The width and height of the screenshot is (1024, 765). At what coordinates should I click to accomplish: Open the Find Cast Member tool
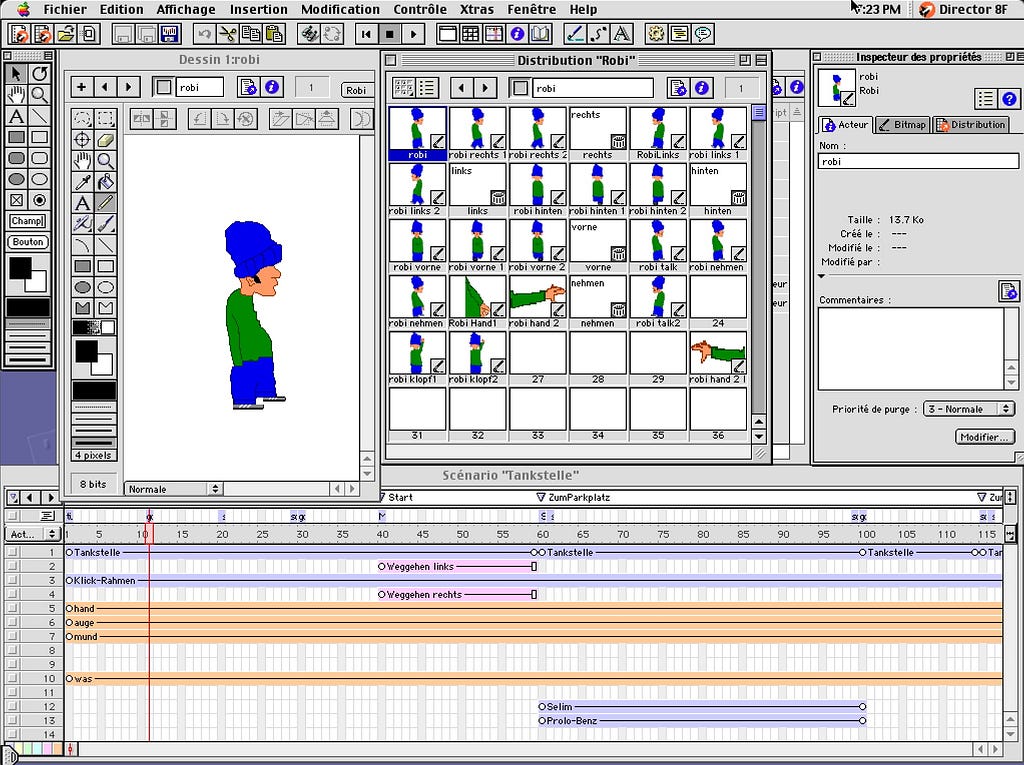coord(309,33)
